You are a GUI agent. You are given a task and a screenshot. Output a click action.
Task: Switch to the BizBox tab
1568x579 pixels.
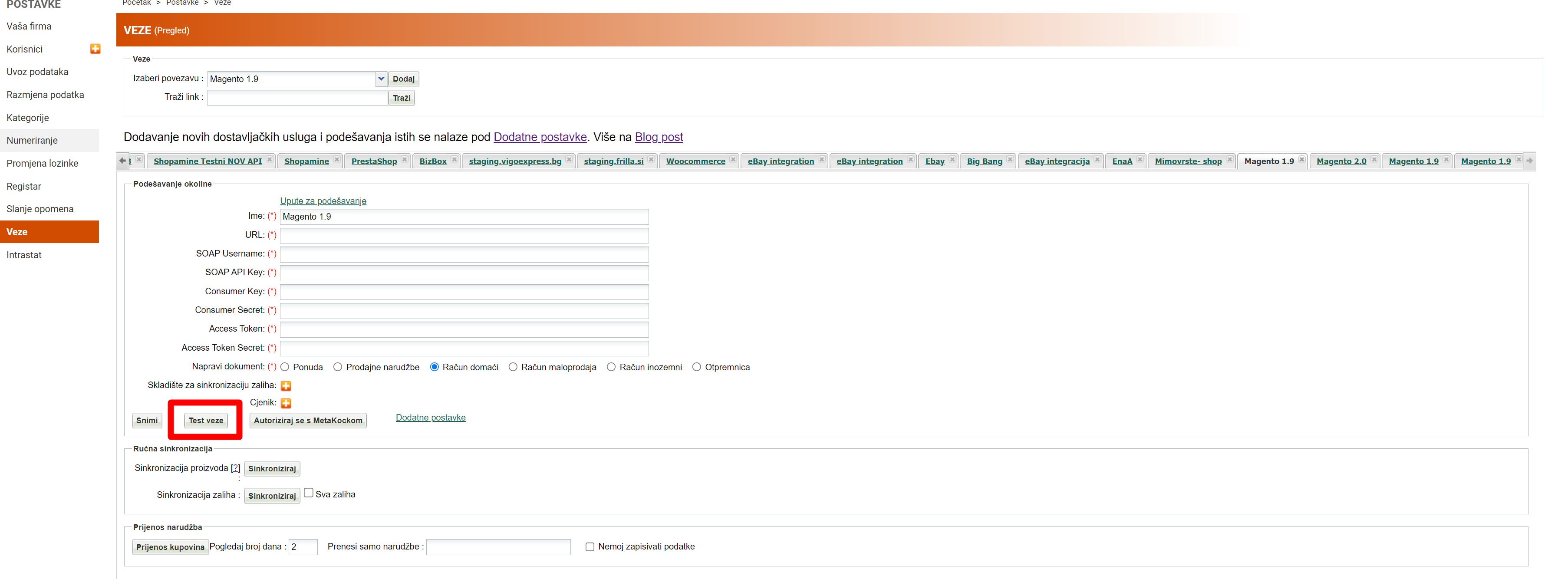coord(433,161)
